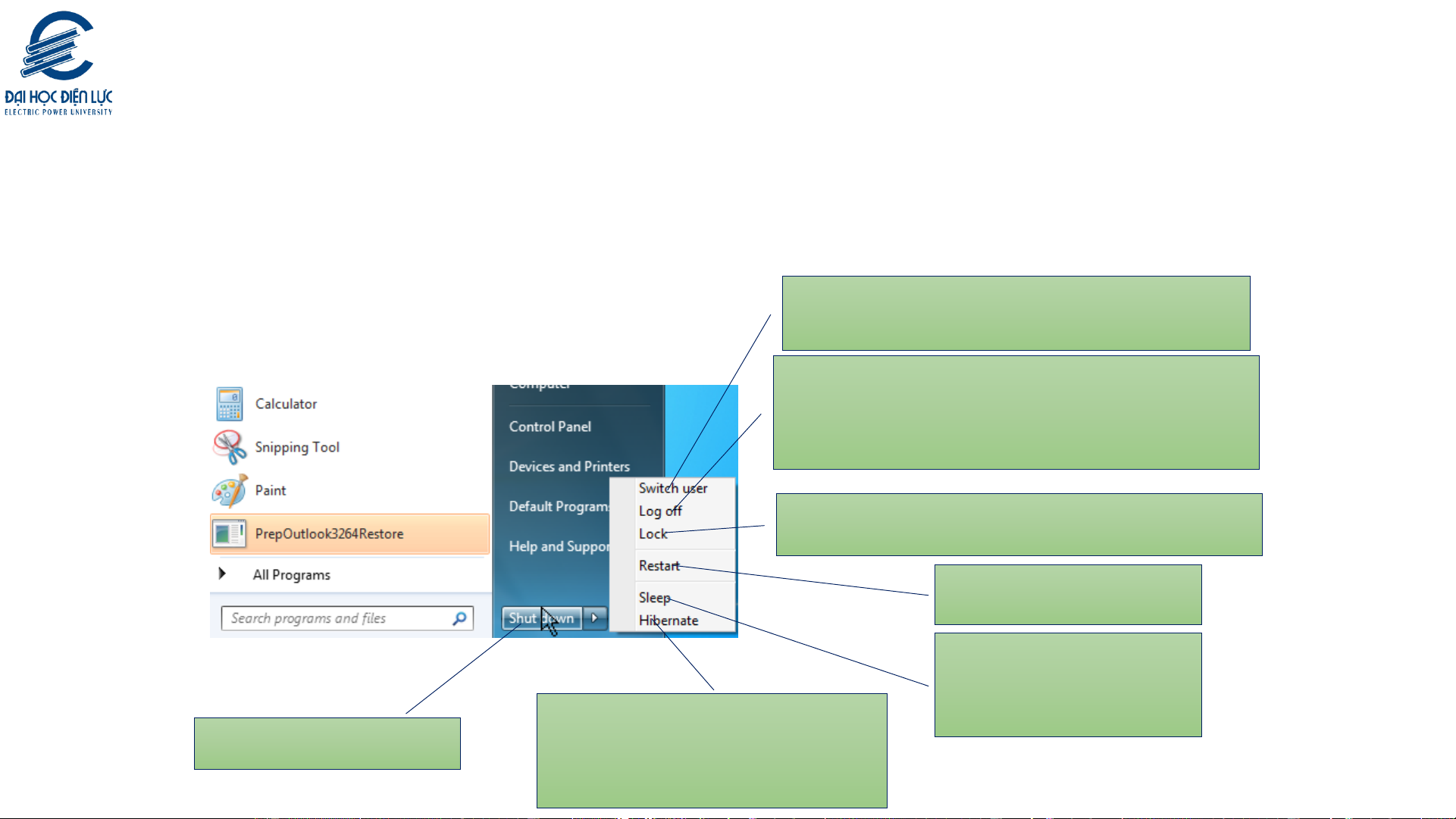Select the Lock option
This screenshot has width=1456, height=819.
[653, 534]
